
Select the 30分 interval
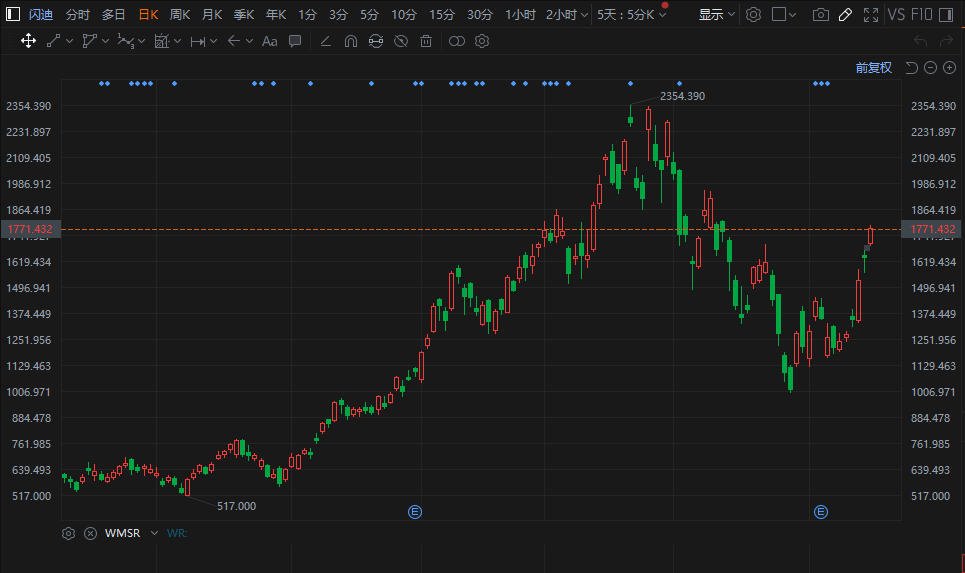click(480, 14)
